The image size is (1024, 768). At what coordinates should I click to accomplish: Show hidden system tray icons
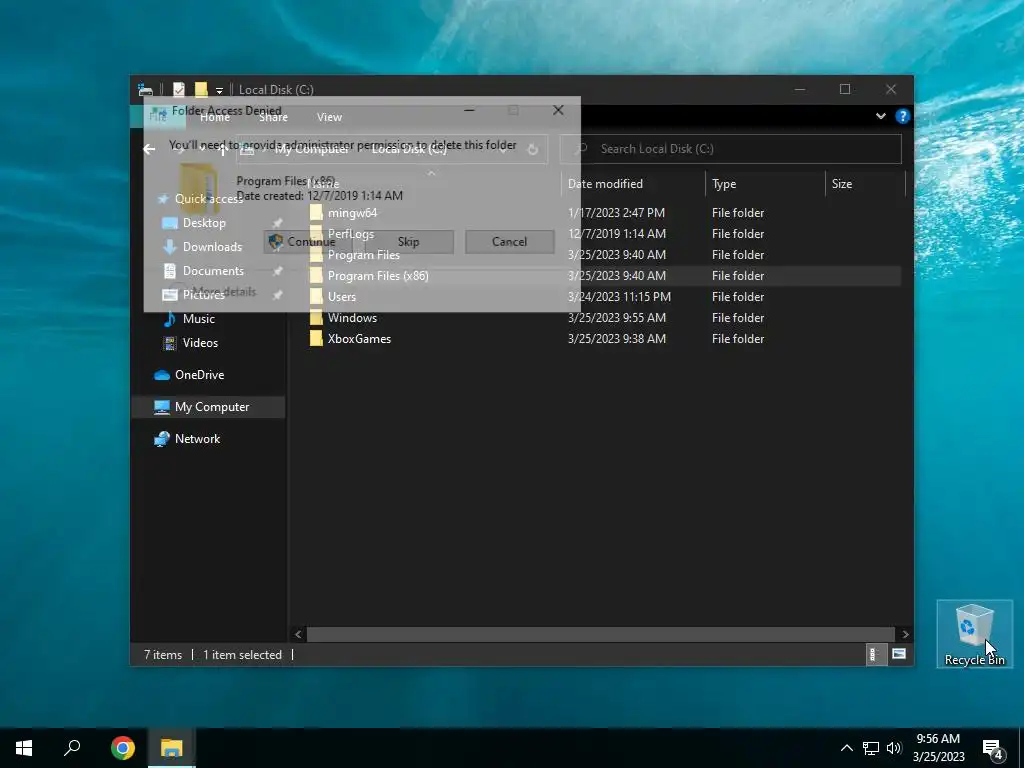coord(846,748)
